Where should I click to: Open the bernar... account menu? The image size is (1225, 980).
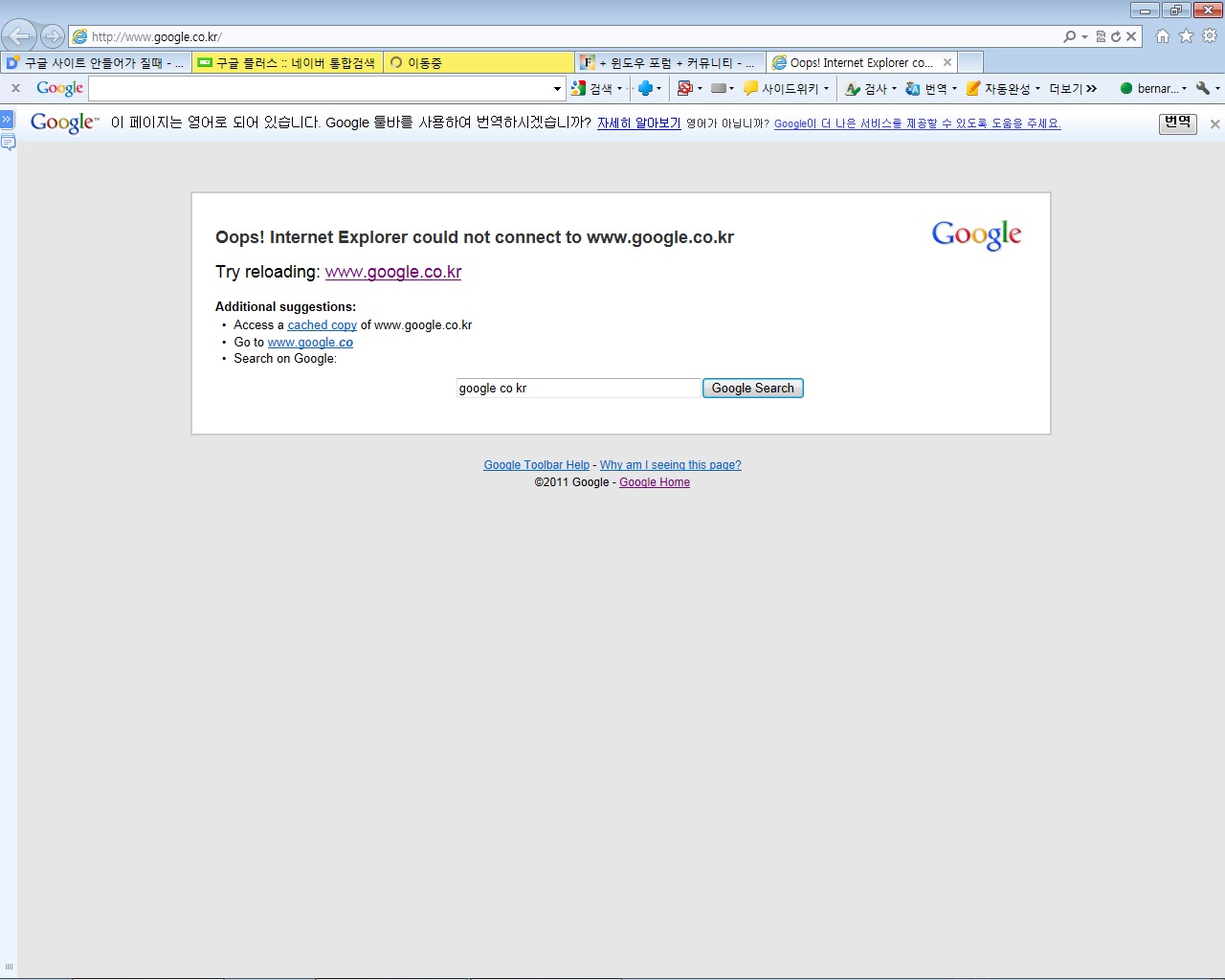point(1154,88)
